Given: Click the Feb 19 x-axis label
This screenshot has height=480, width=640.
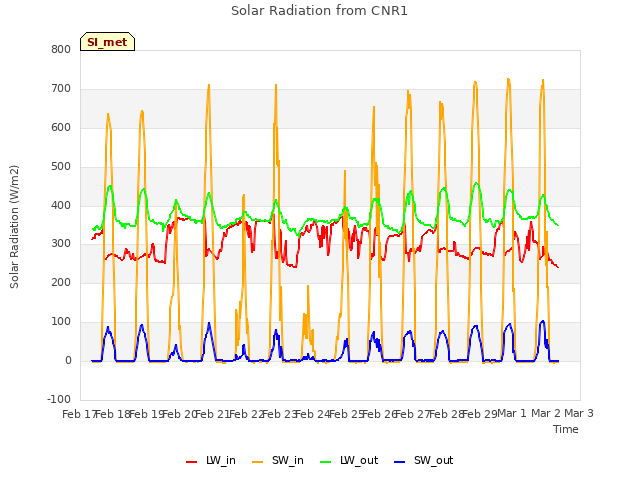Looking at the screenshot, I should (x=146, y=414).
